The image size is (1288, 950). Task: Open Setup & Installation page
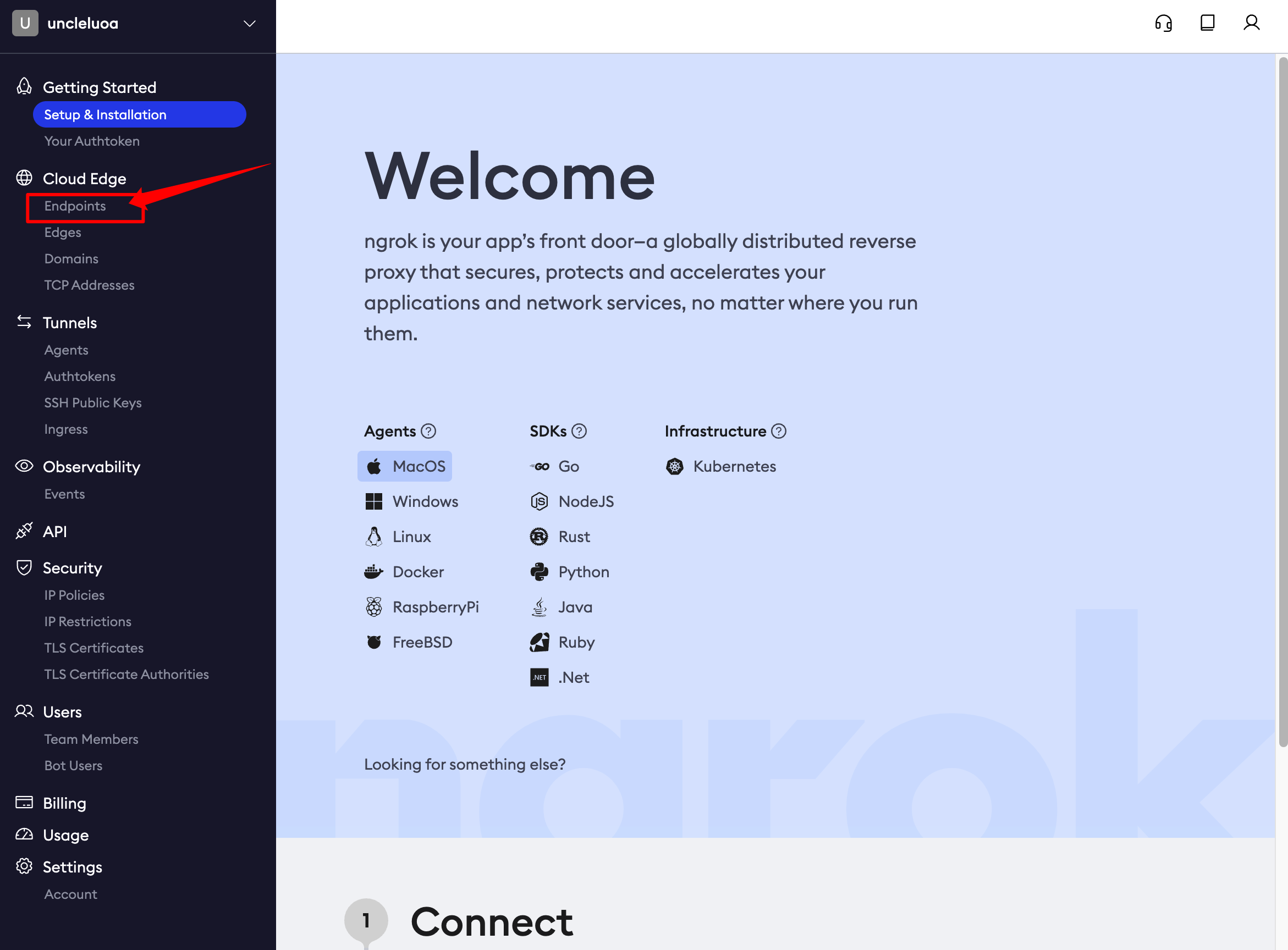[x=140, y=114]
